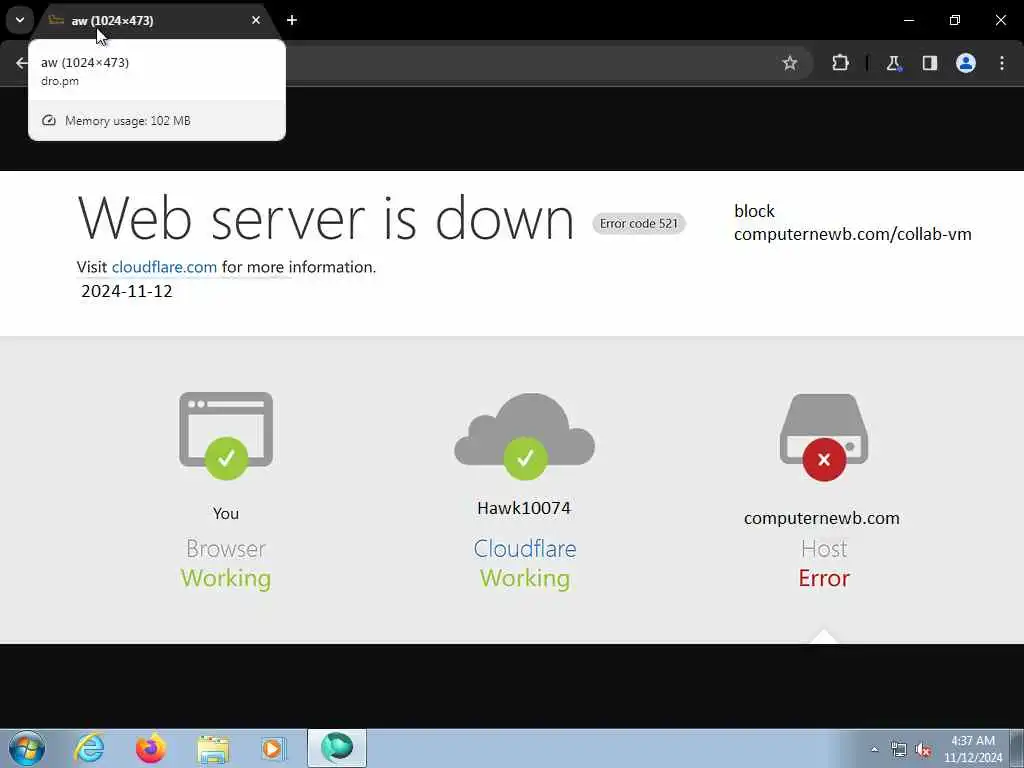Viewport: 1024px width, 768px height.
Task: Click the Web server is down heading
Action: (325, 218)
